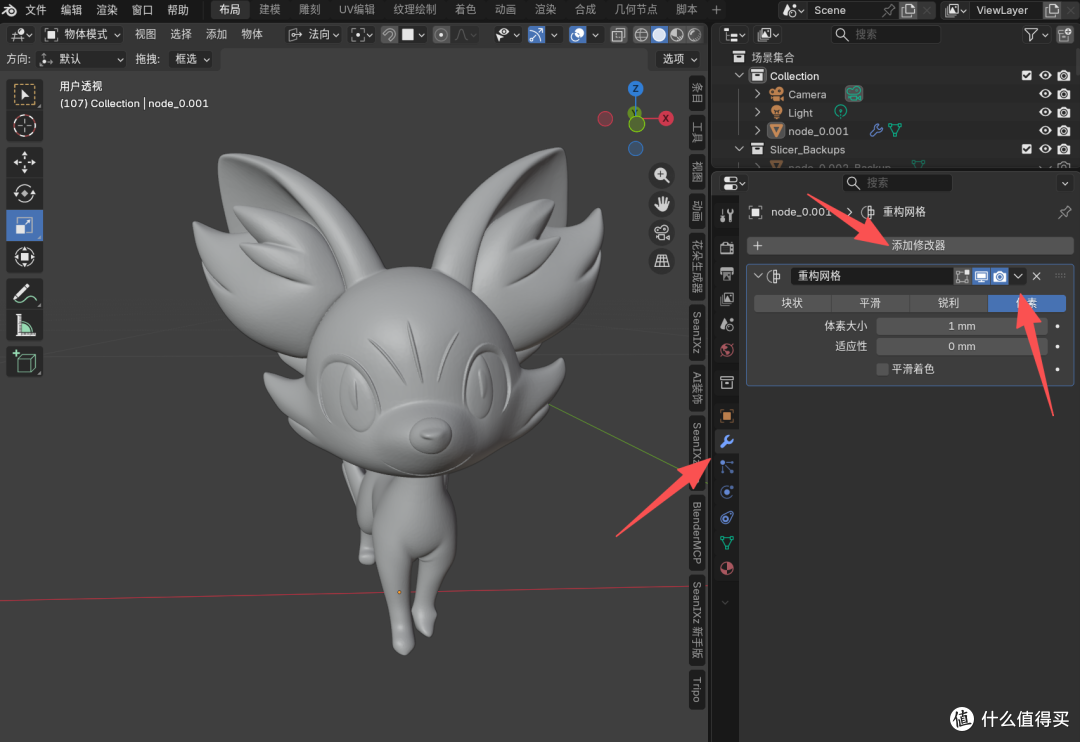This screenshot has width=1080, height=742.
Task: Open the Physics properties tab icon
Action: (x=727, y=492)
